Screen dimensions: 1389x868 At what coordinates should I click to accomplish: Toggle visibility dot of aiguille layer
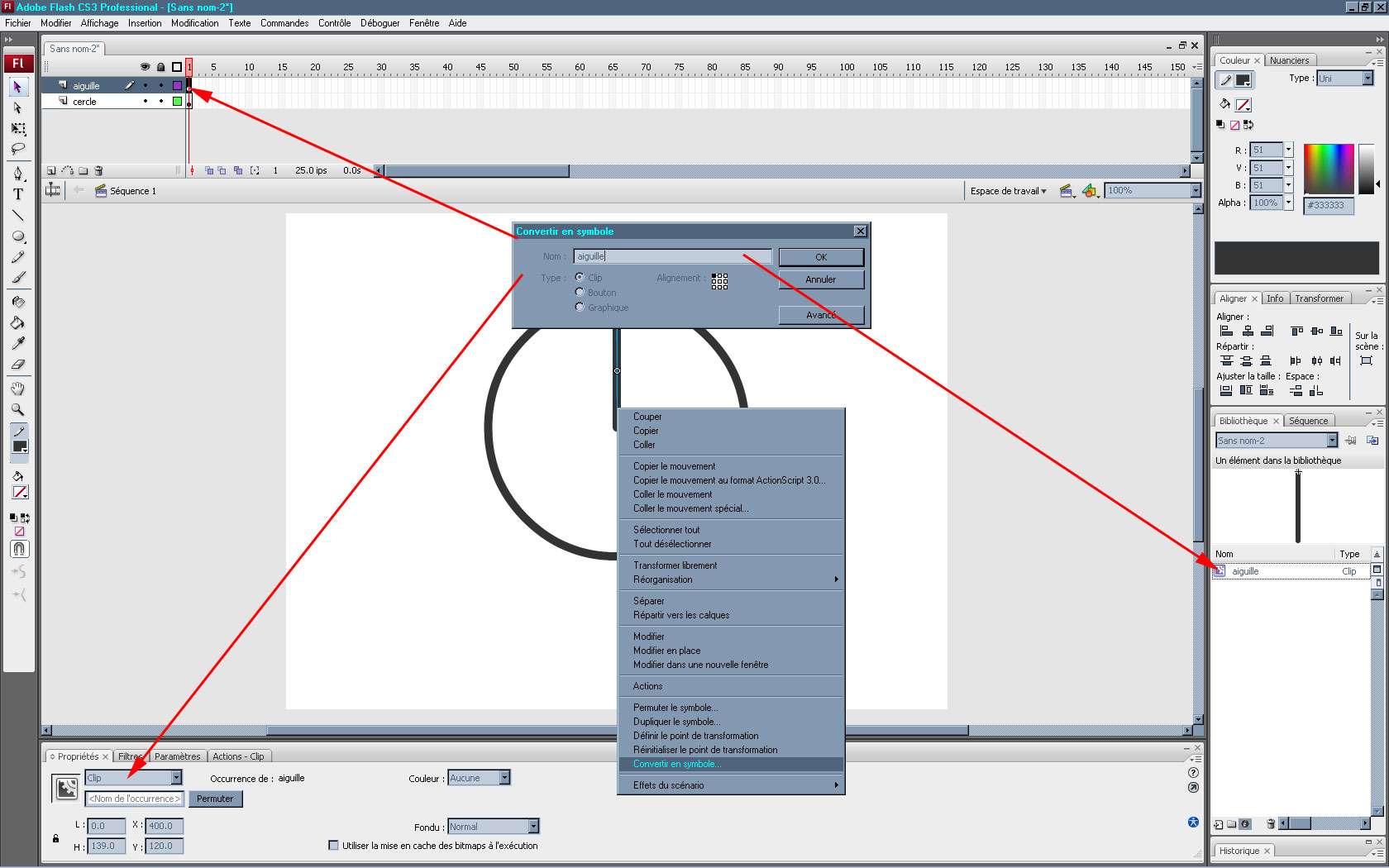pyautogui.click(x=146, y=85)
